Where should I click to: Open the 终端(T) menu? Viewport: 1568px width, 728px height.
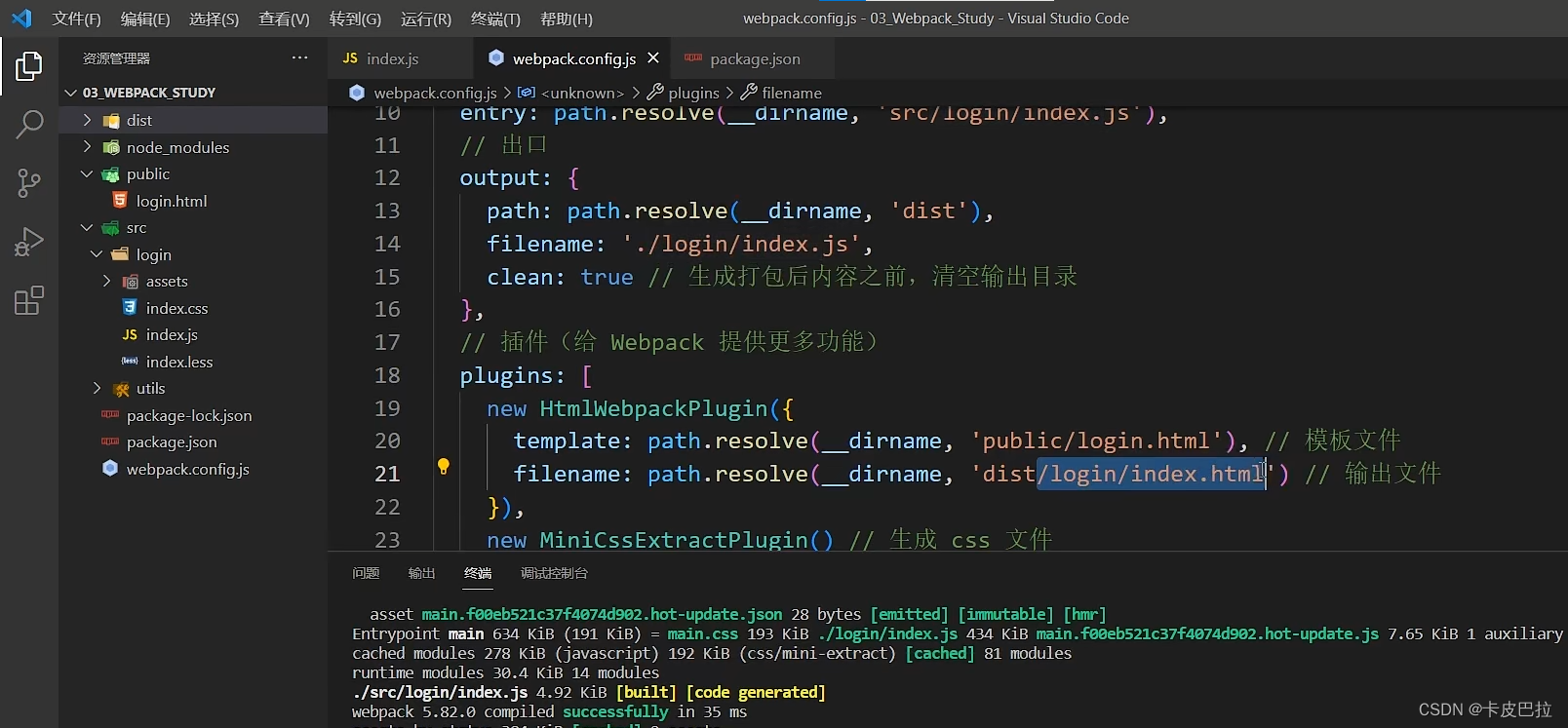click(x=495, y=19)
